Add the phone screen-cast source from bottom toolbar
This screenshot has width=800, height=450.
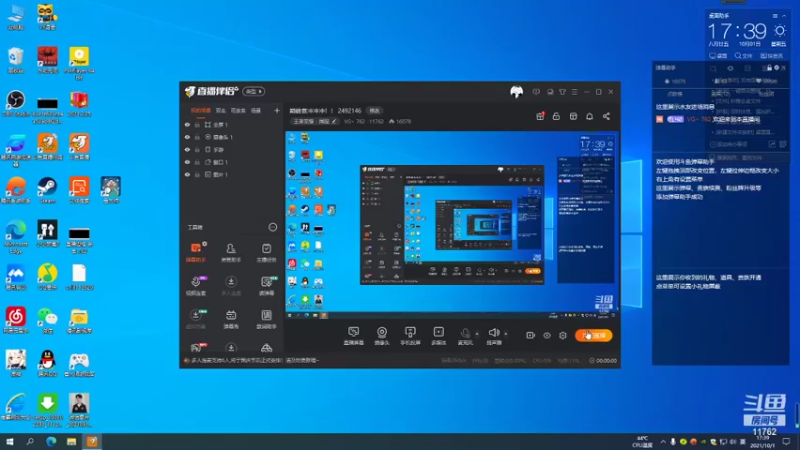[410, 336]
